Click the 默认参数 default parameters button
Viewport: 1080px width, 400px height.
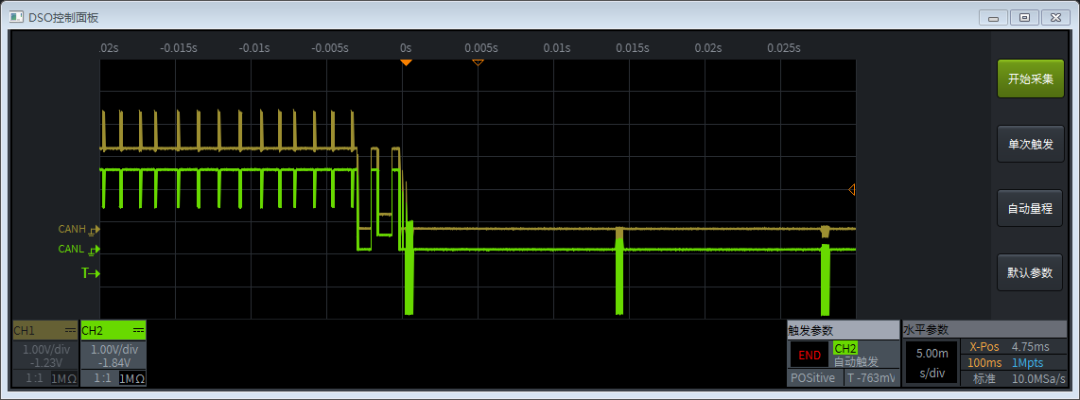1030,273
